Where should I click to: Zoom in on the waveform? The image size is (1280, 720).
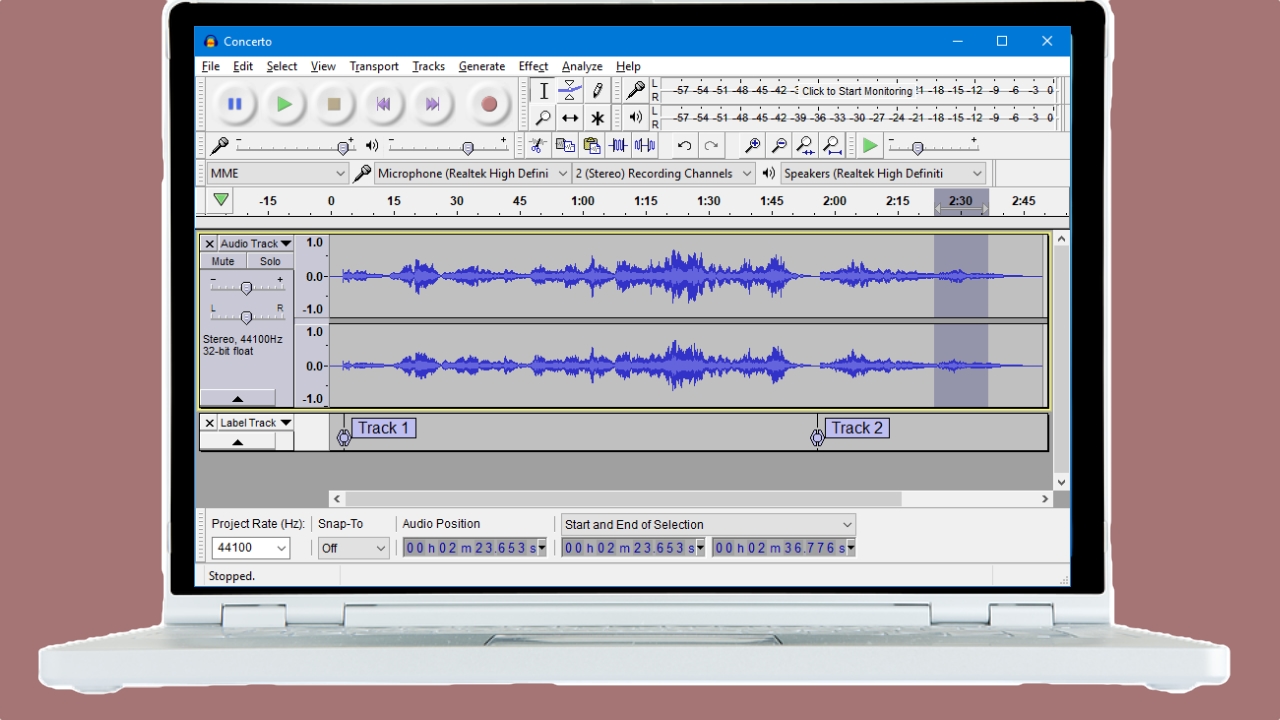click(750, 145)
